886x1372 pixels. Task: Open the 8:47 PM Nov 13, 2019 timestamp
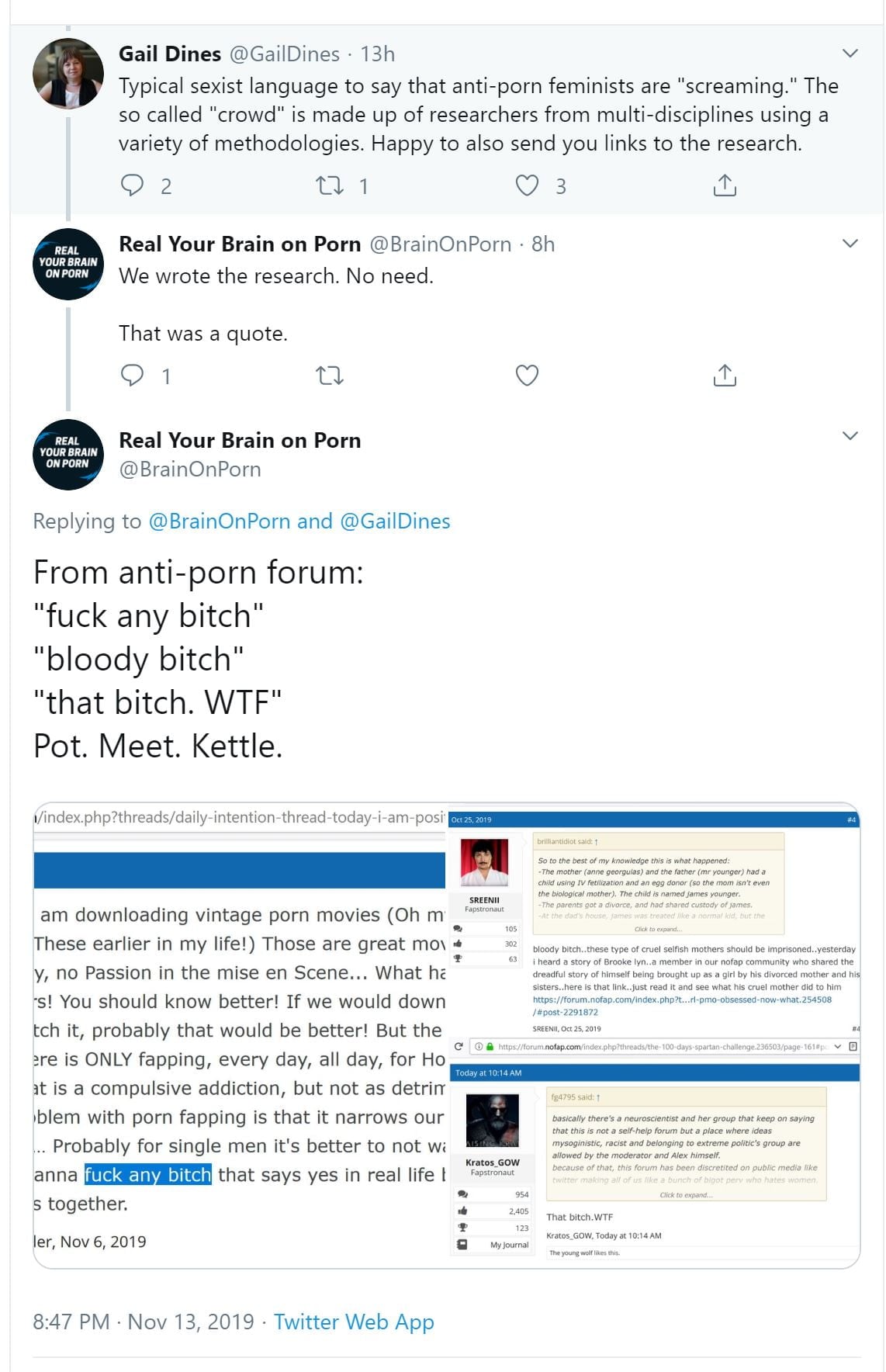(144, 1322)
